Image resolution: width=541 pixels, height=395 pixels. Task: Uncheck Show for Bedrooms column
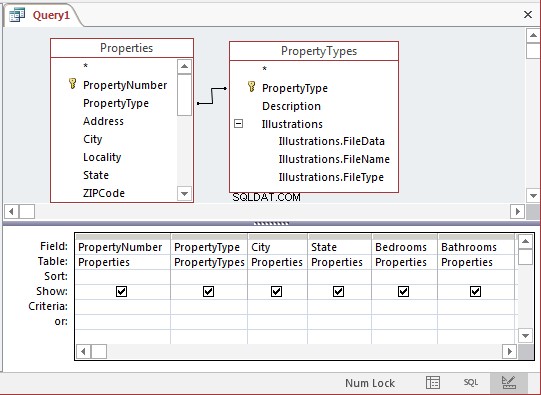(x=403, y=292)
